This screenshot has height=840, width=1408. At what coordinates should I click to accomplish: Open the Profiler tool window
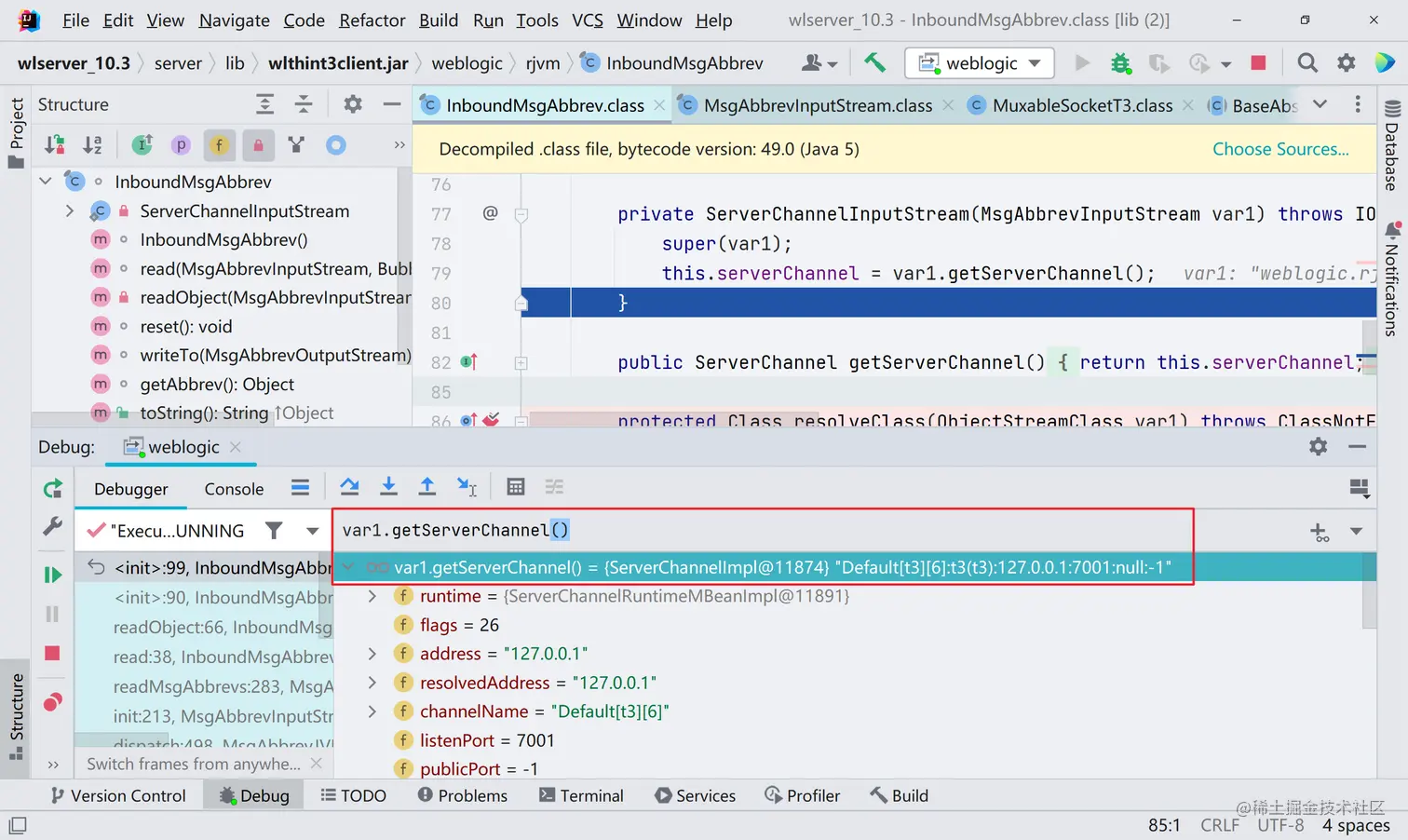[802, 795]
